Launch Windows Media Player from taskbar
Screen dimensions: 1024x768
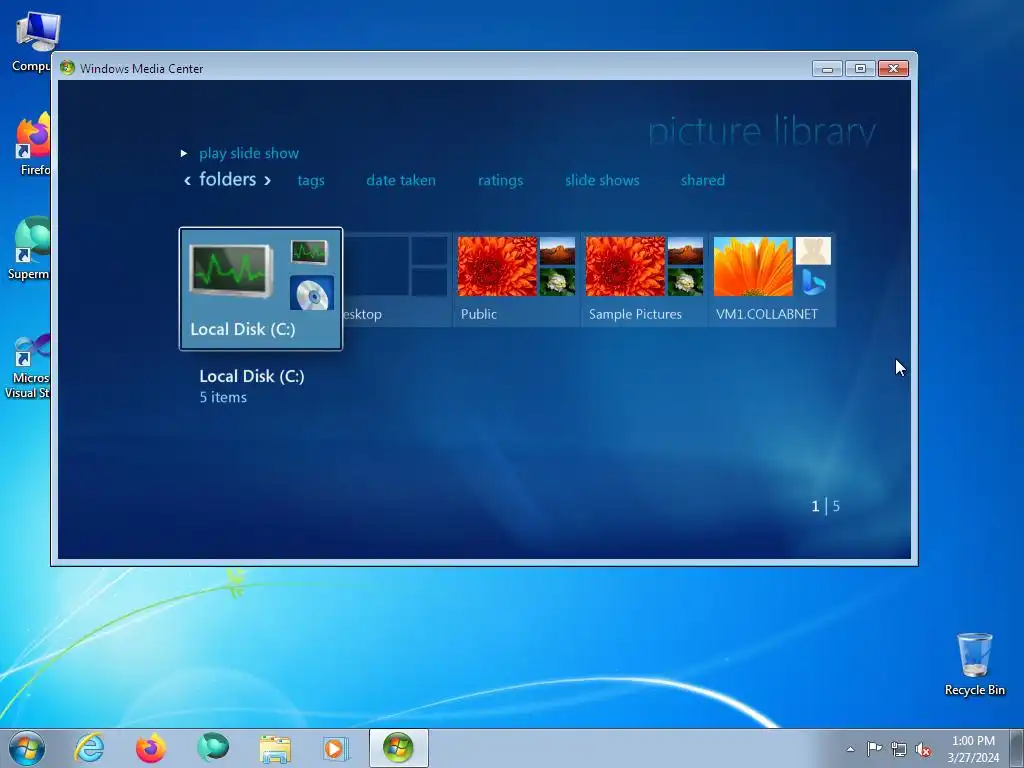(x=337, y=748)
